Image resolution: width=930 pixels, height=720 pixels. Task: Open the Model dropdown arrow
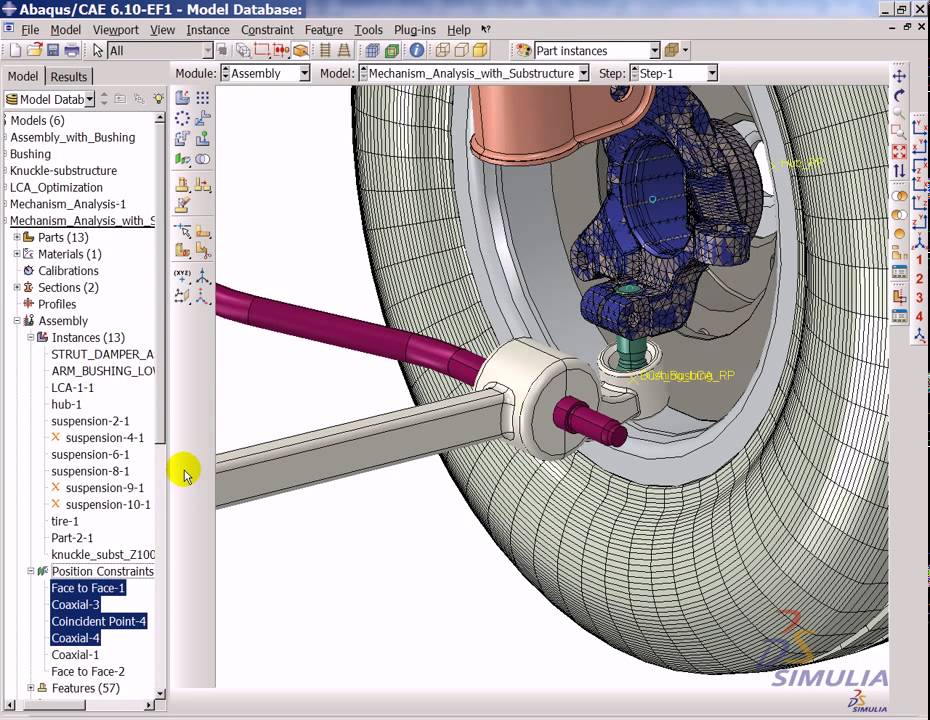pyautogui.click(x=584, y=74)
